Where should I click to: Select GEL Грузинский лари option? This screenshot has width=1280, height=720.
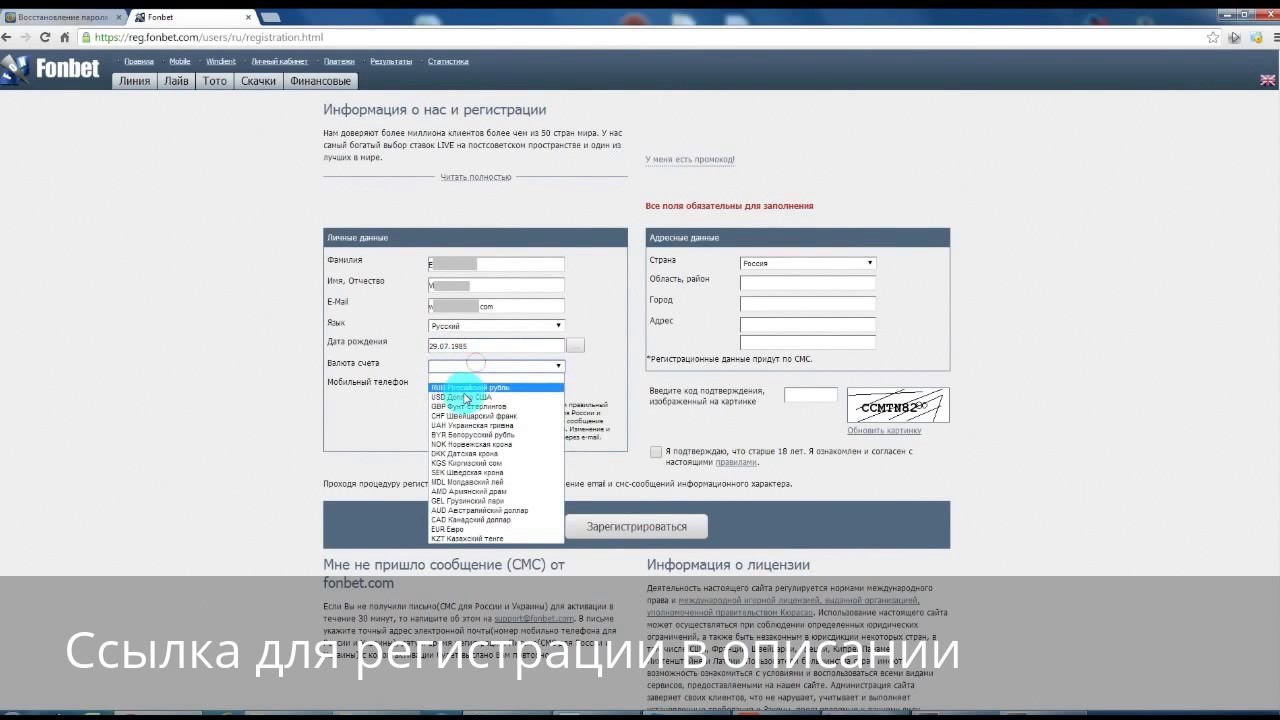point(496,501)
